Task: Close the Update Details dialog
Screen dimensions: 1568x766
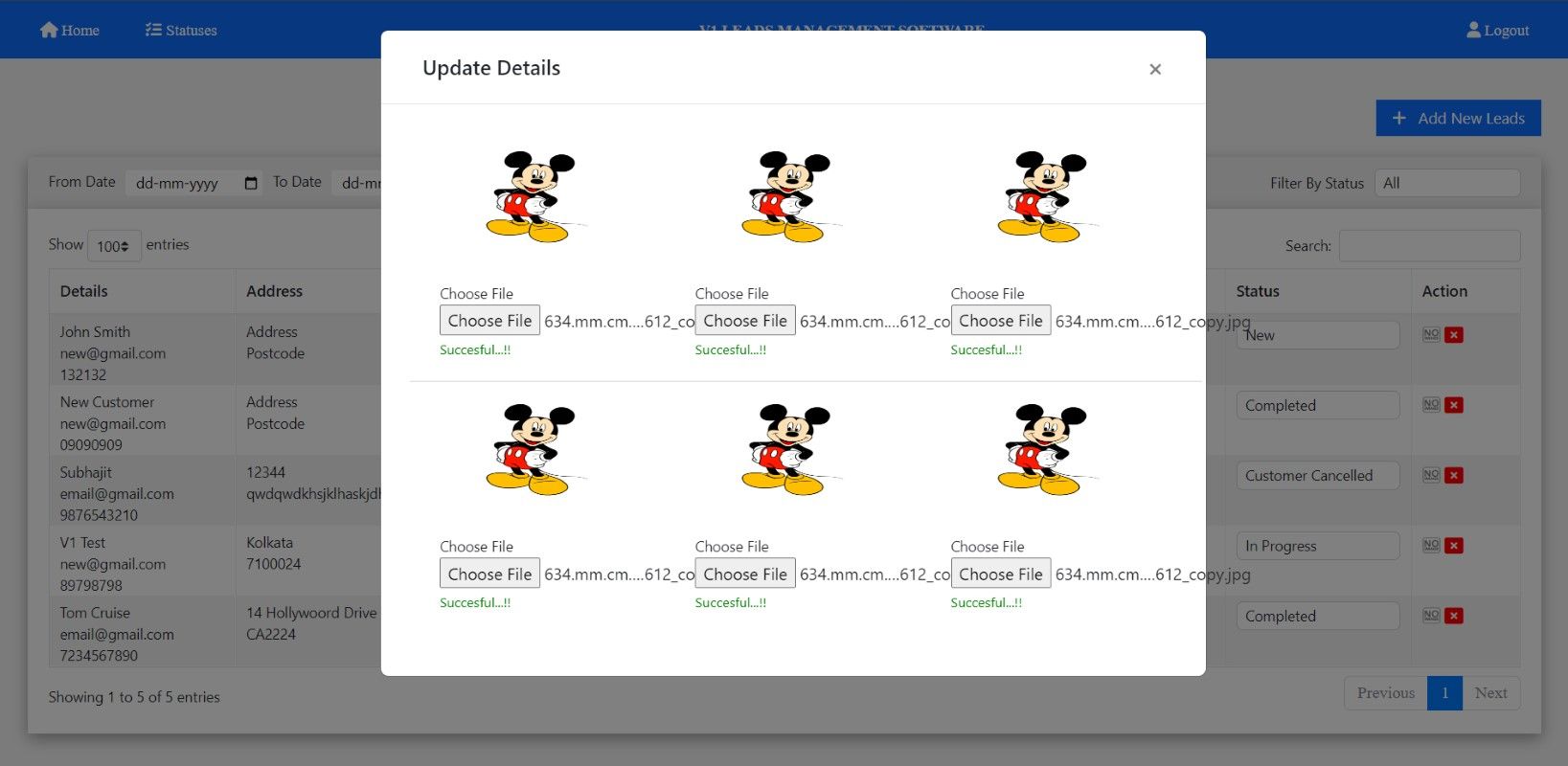Action: click(x=1155, y=69)
